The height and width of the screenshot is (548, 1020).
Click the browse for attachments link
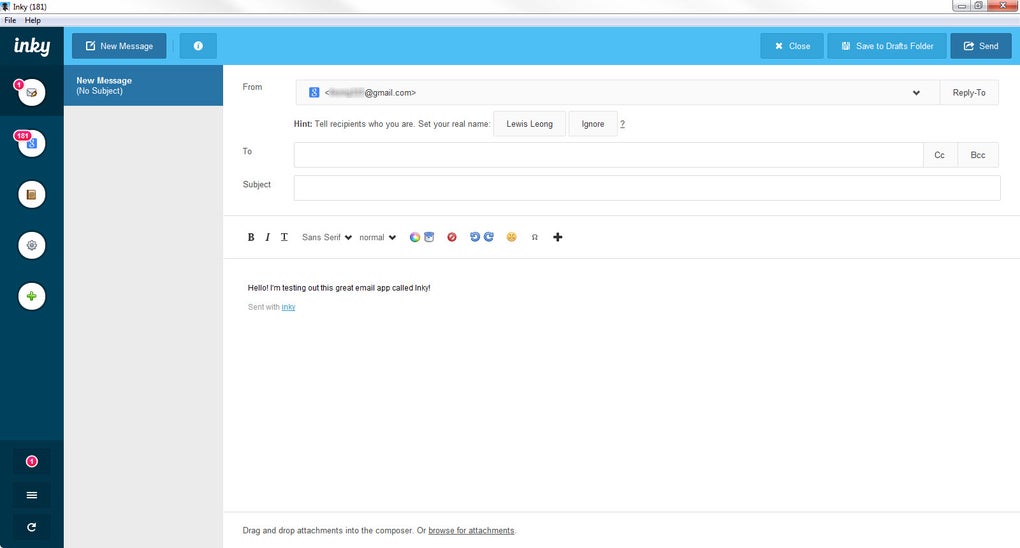[471, 530]
